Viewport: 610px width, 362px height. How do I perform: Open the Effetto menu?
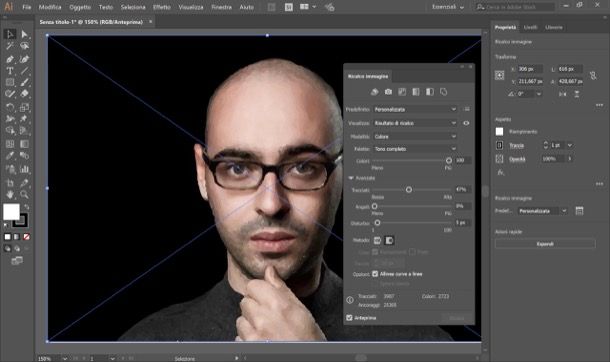point(161,7)
